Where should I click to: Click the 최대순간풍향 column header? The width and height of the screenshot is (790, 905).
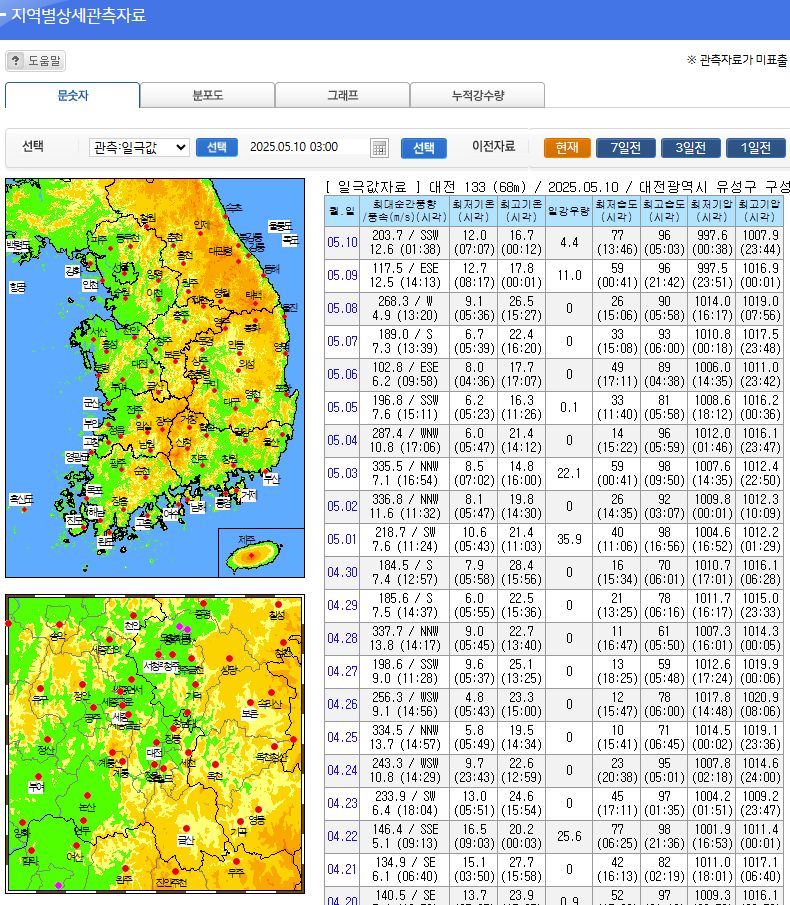(x=405, y=211)
